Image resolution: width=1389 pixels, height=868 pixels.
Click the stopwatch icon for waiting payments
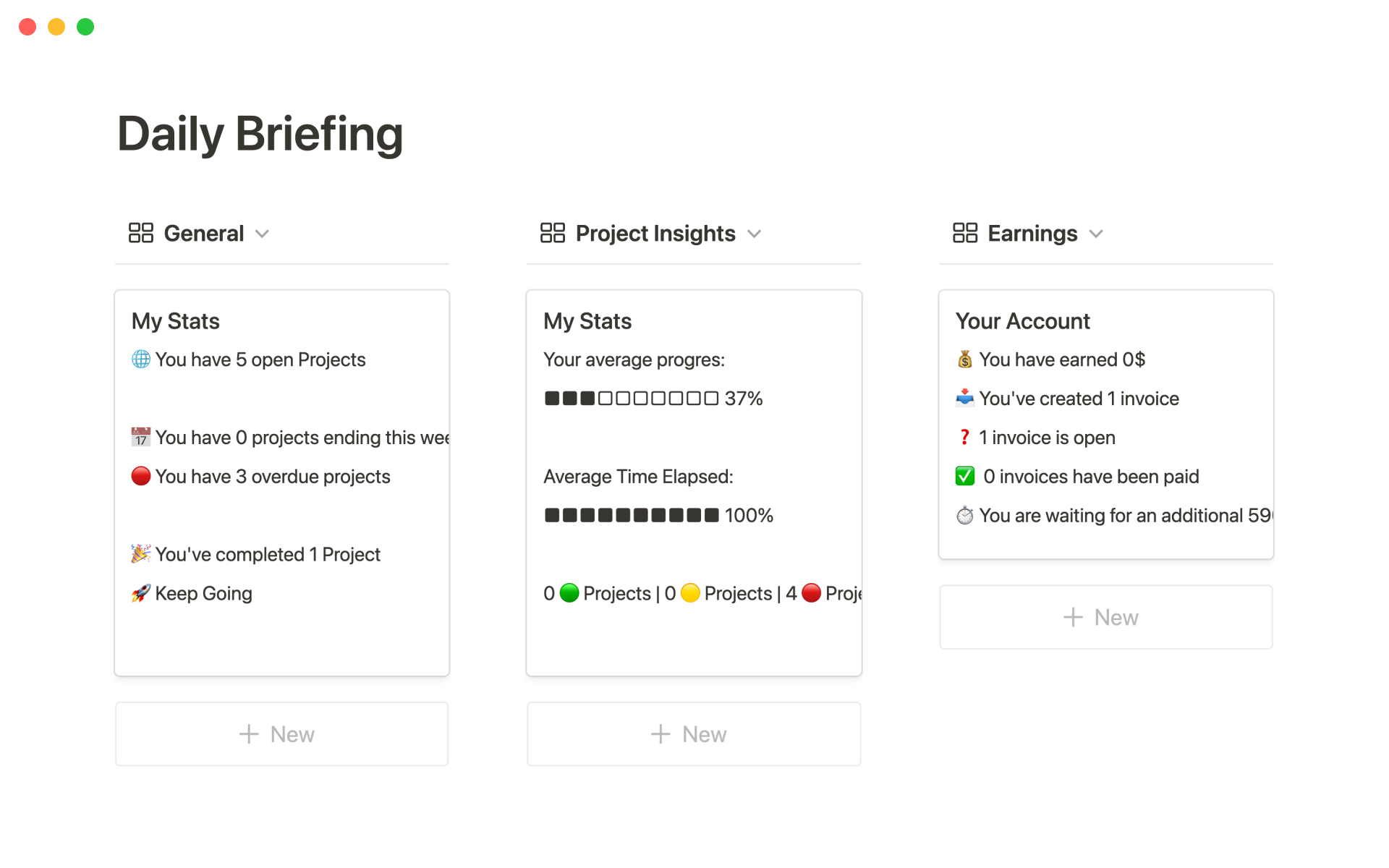pyautogui.click(x=964, y=515)
